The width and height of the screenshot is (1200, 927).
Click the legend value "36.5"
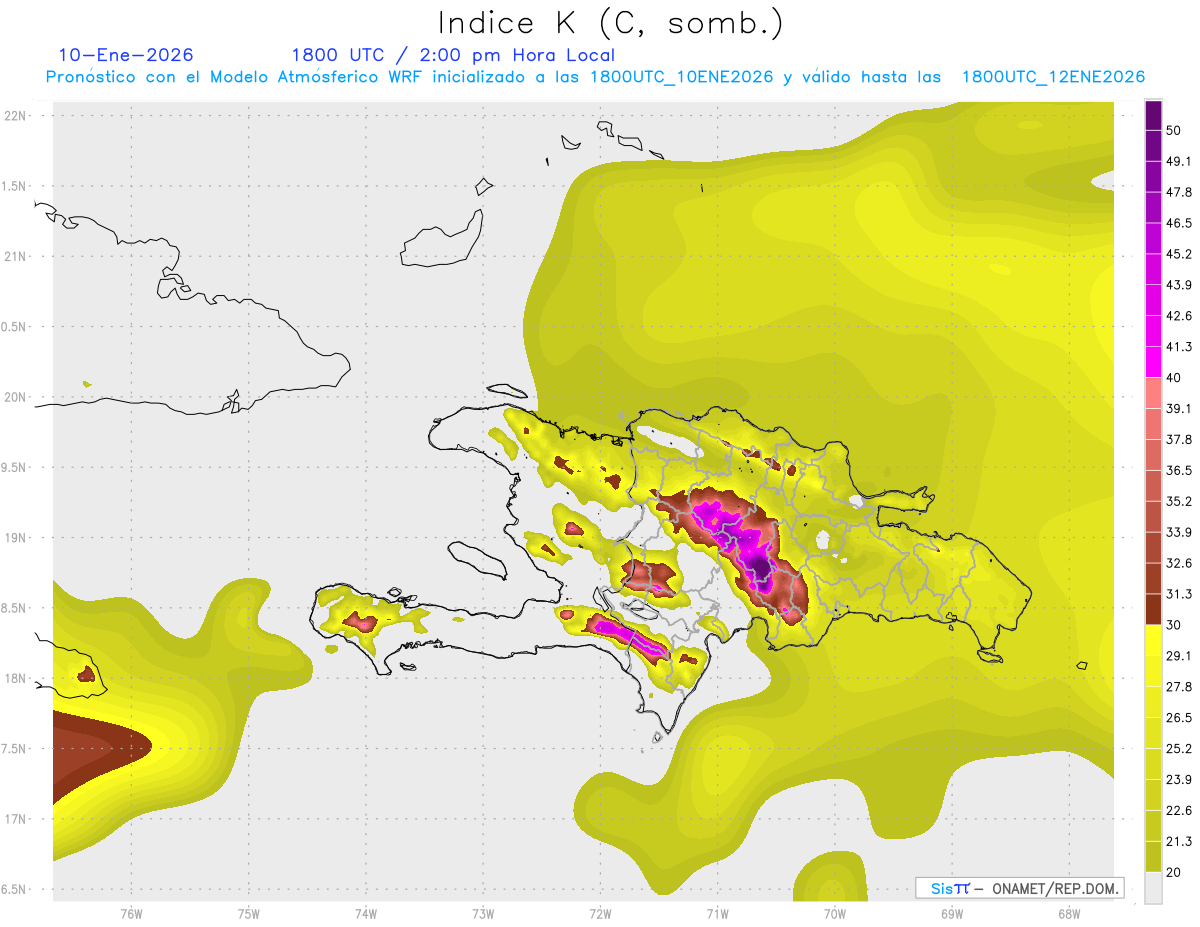[x=1178, y=470]
